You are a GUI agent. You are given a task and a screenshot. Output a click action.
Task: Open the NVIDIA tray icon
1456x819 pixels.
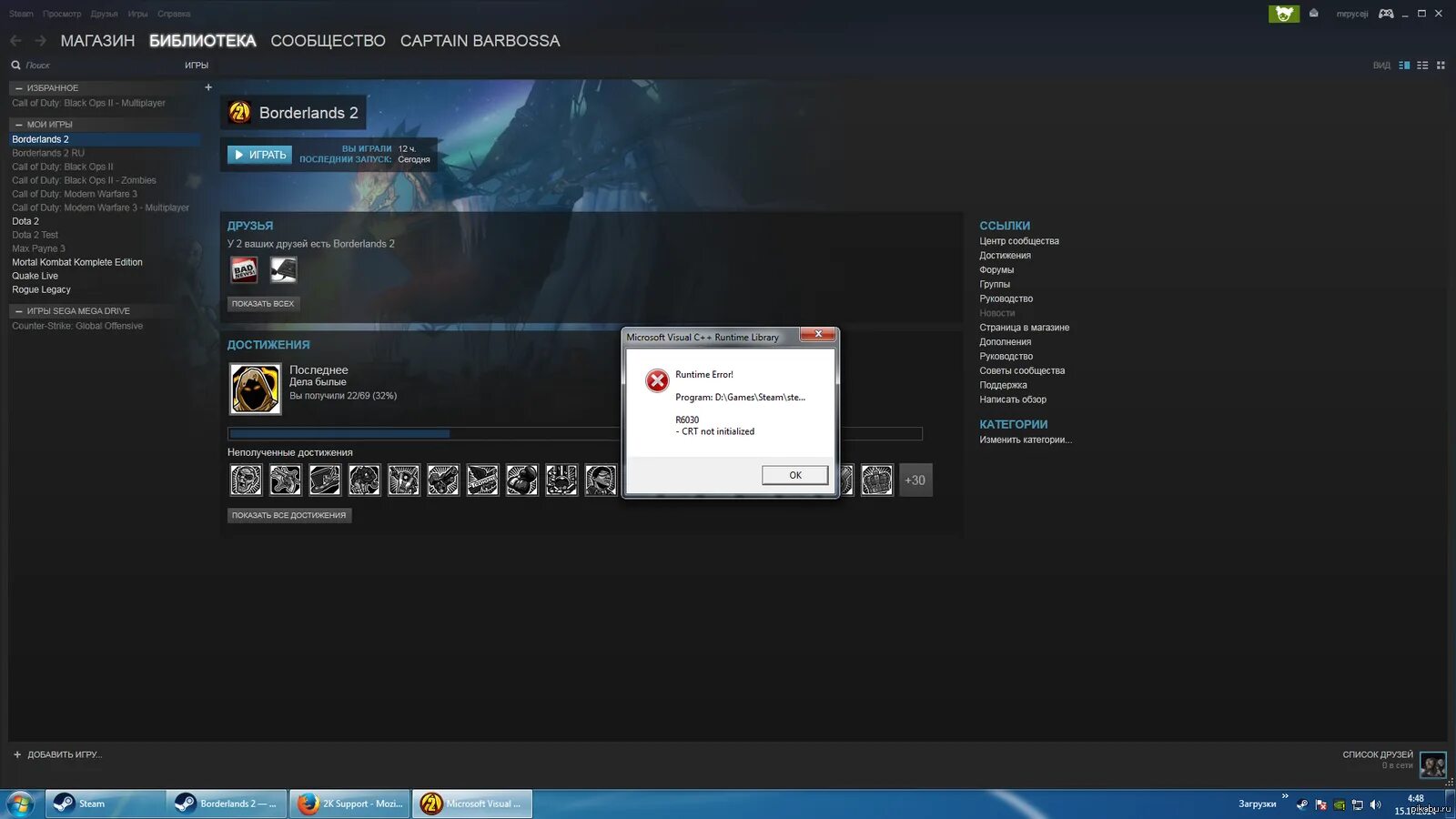[1339, 804]
